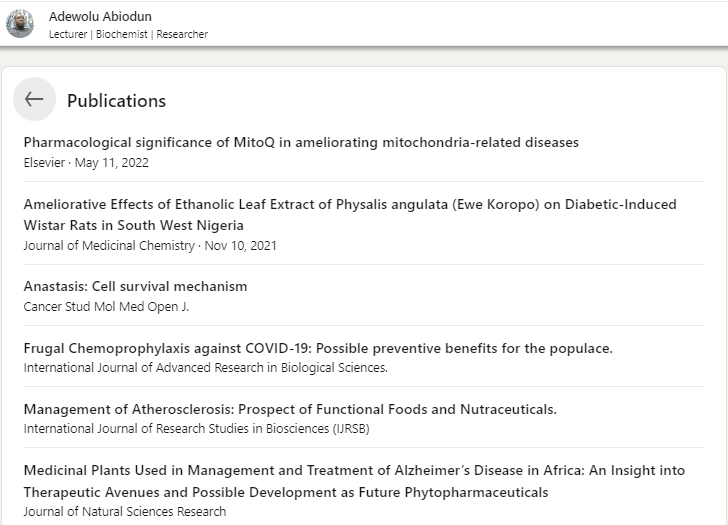The height and width of the screenshot is (525, 728).
Task: Open Physalis angulata leaf extract publication
Action: click(350, 214)
